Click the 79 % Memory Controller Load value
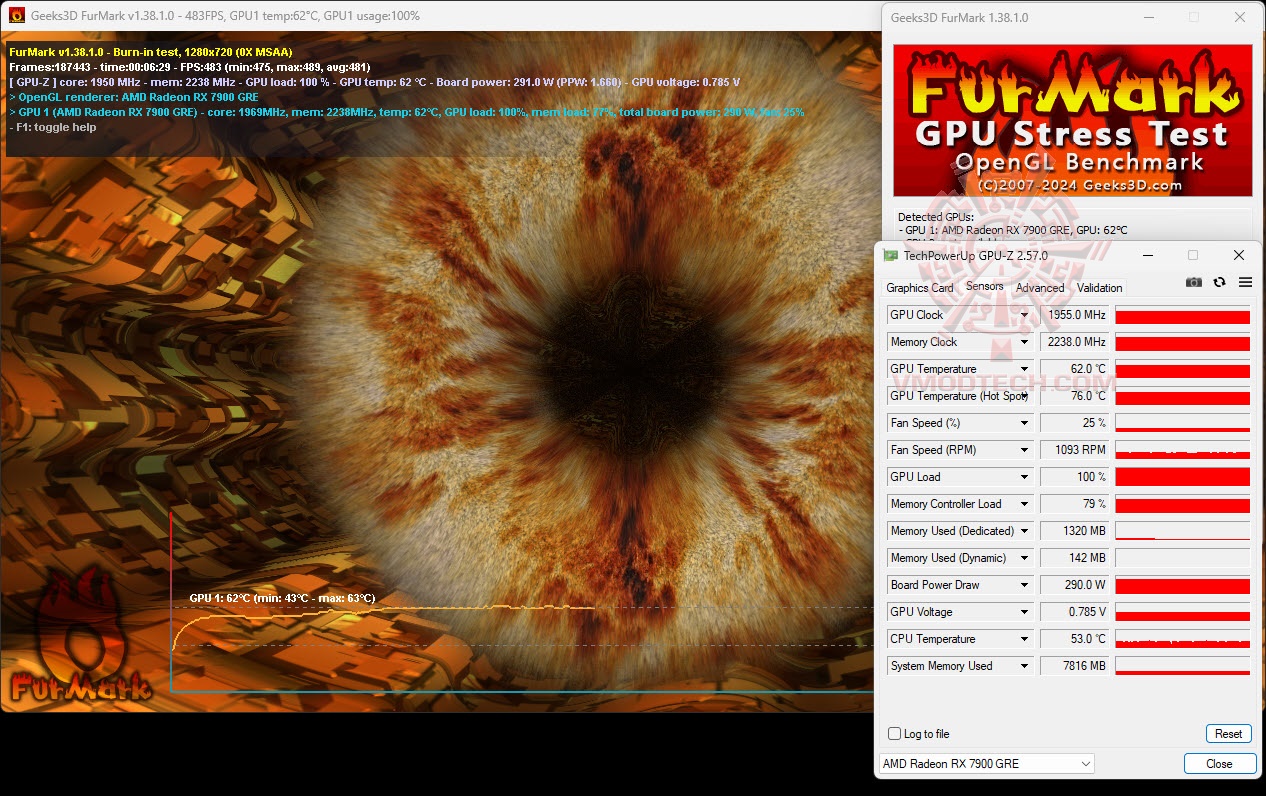The image size is (1266, 796). click(x=1075, y=504)
